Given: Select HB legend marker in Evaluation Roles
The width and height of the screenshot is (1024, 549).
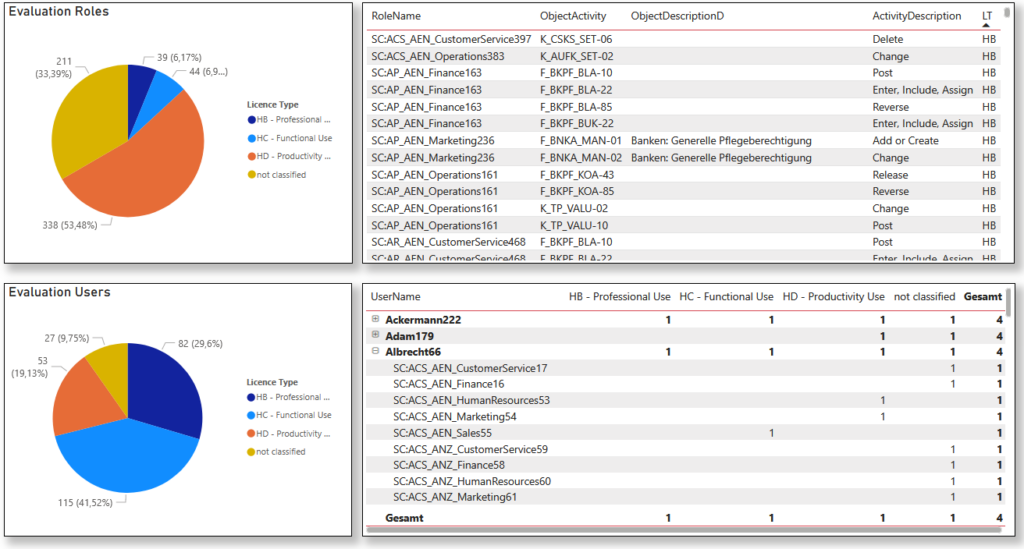Looking at the screenshot, I should (x=252, y=121).
